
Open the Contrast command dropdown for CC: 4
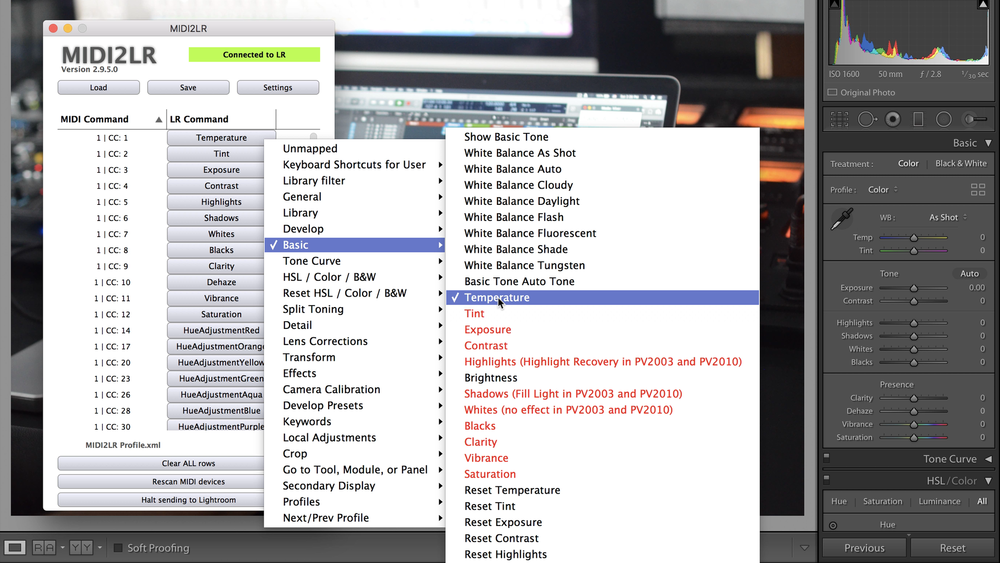coord(216,186)
